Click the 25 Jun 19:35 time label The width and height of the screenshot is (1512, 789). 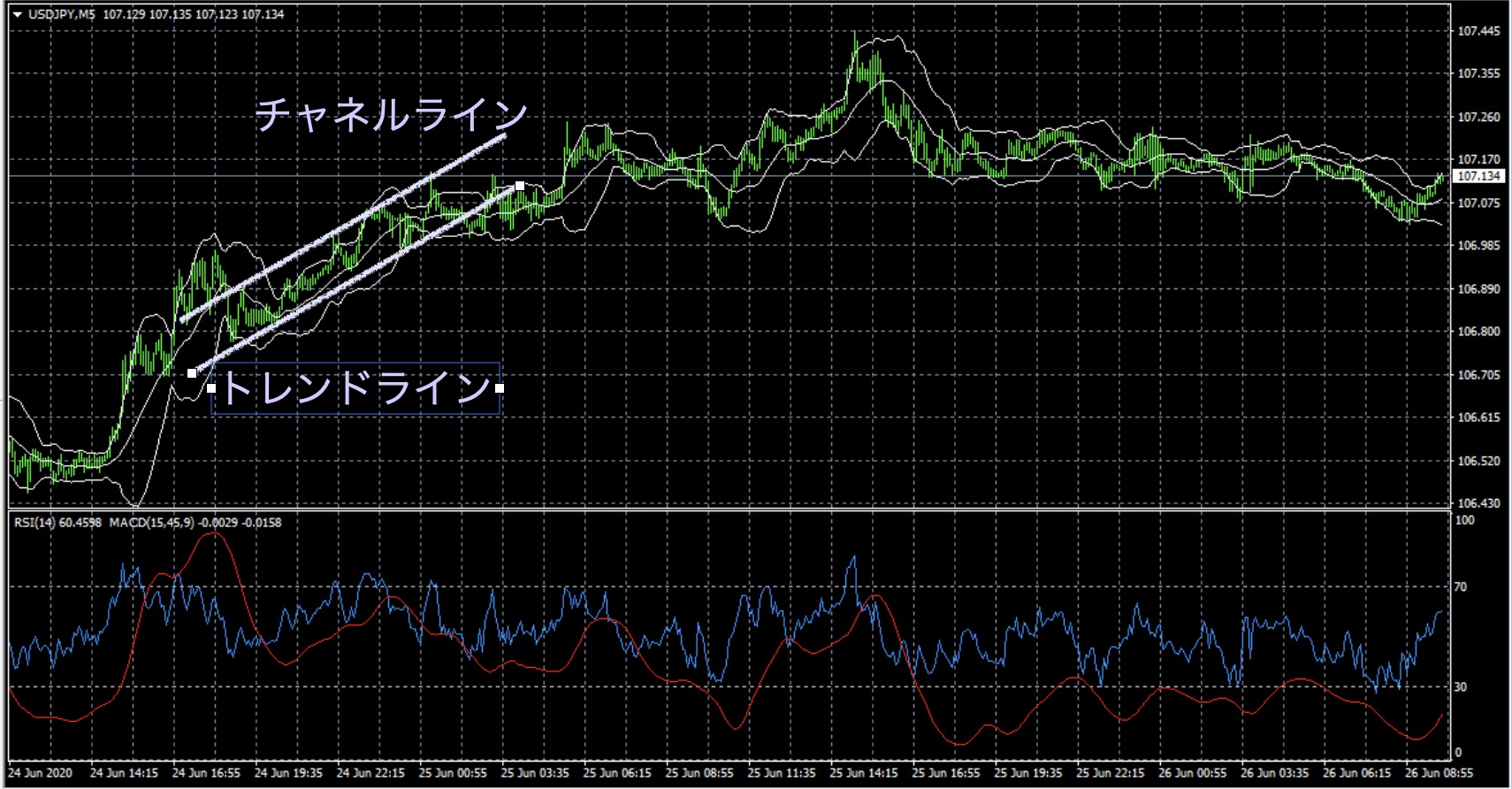click(1028, 773)
